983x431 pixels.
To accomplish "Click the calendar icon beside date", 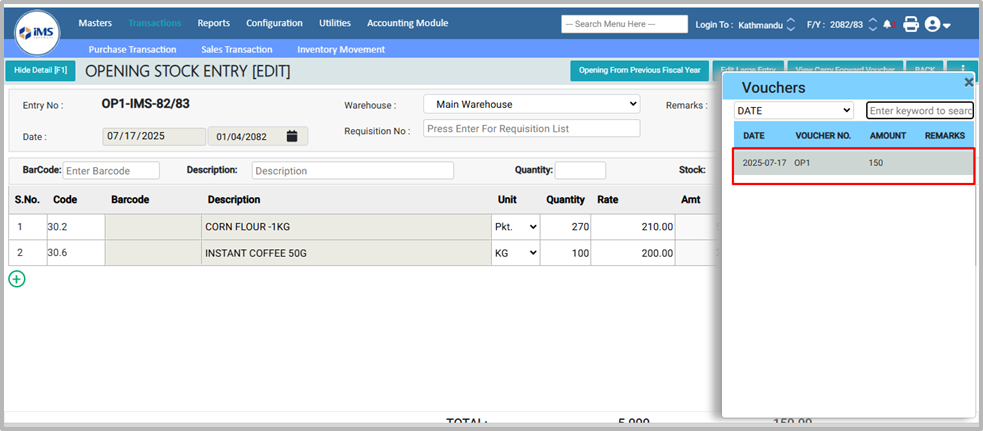I will (292, 136).
